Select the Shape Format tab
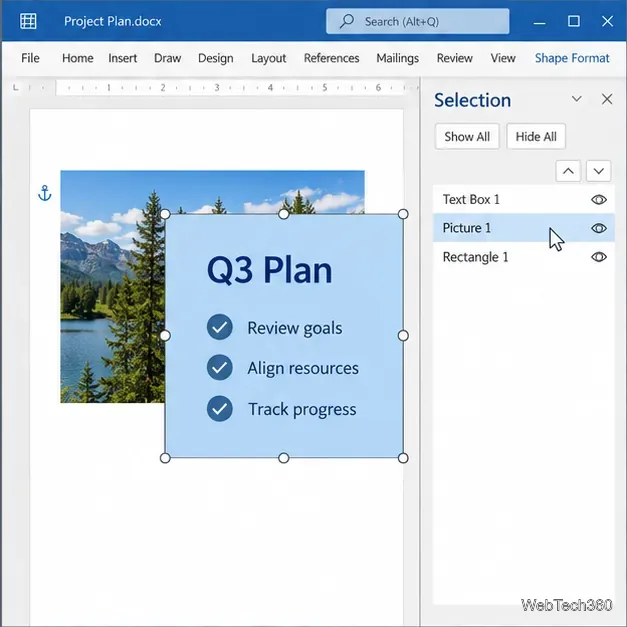Screen dimensions: 627x627 (572, 58)
